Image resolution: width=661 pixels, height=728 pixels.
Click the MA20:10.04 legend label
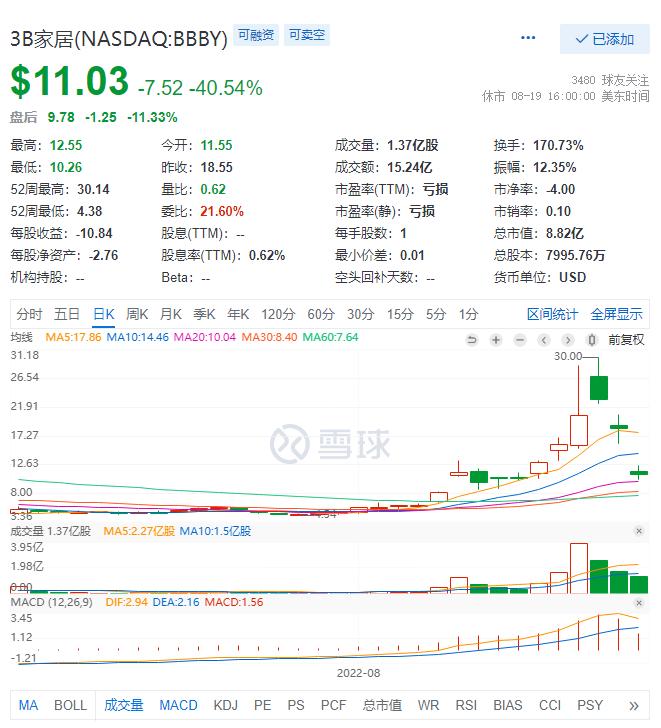205,337
